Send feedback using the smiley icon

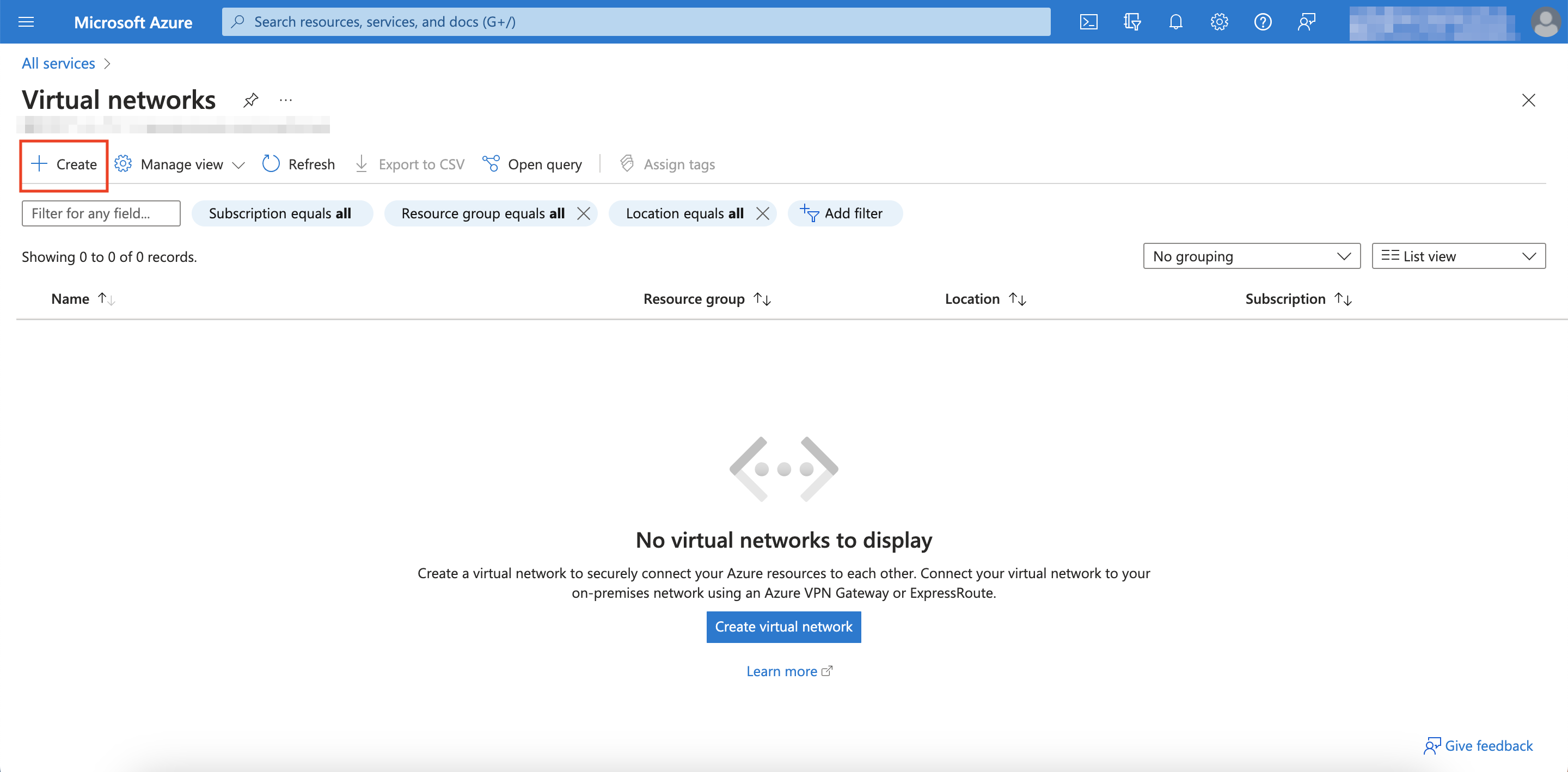point(1306,21)
